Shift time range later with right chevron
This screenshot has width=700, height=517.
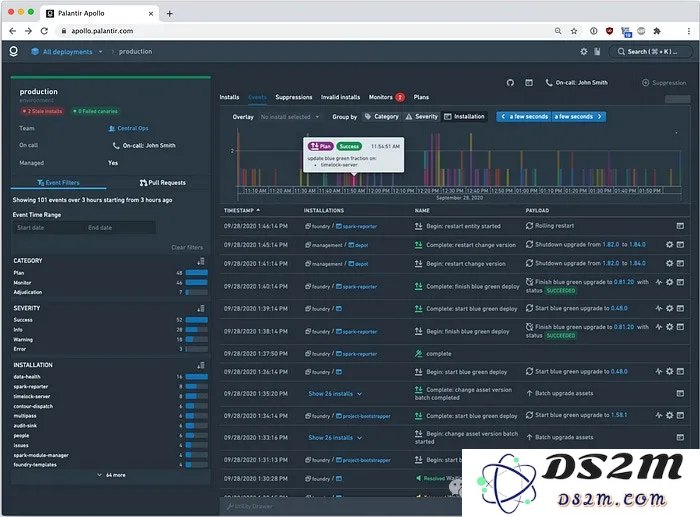point(600,117)
